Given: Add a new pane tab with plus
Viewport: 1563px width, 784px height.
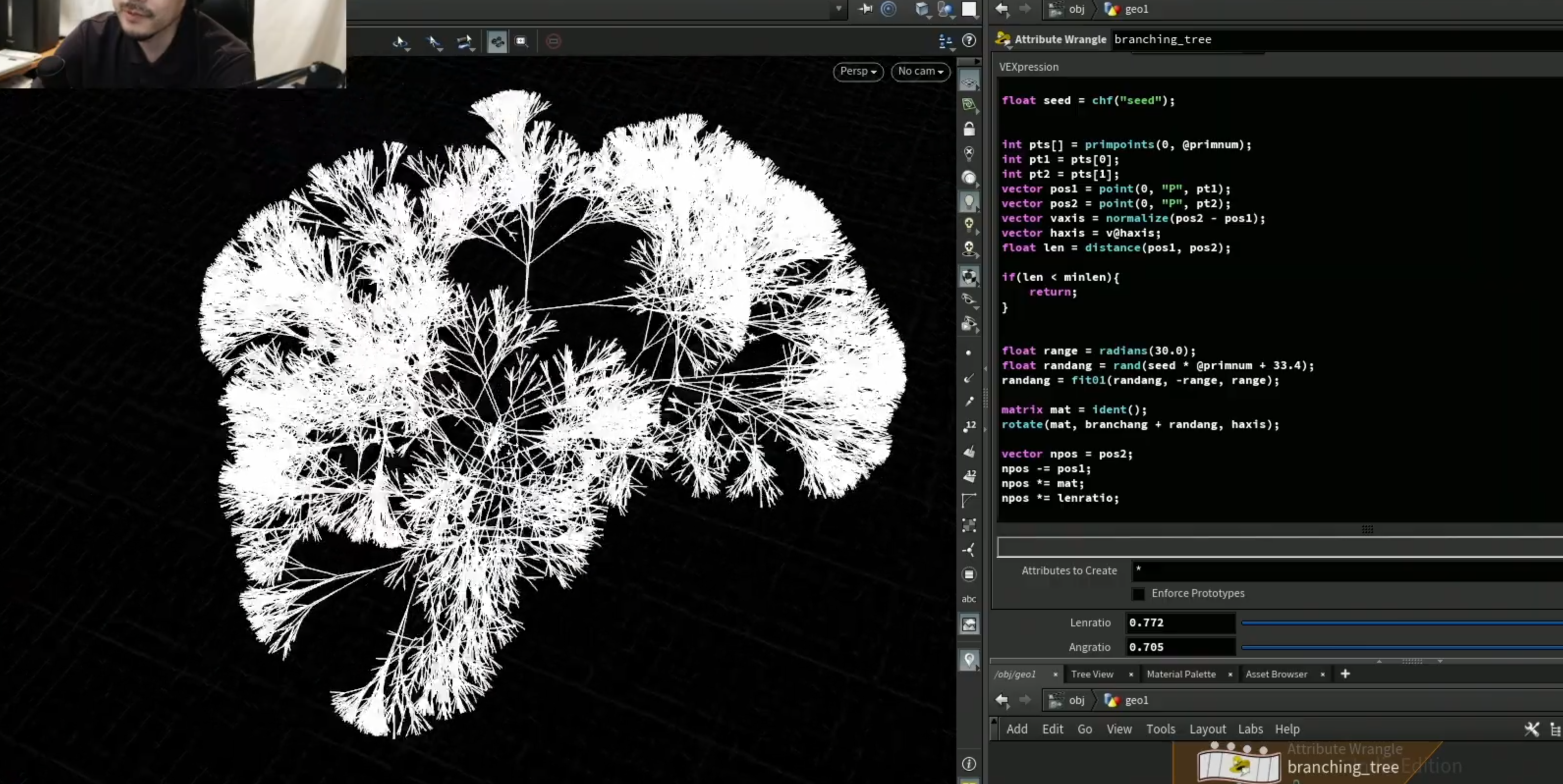Looking at the screenshot, I should pyautogui.click(x=1345, y=674).
